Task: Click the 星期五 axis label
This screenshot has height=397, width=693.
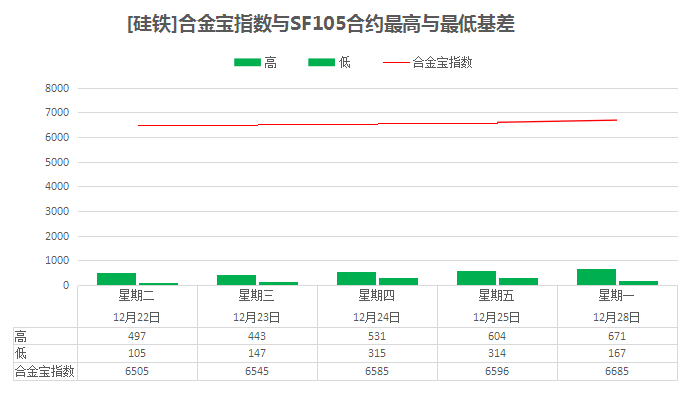Action: pyautogui.click(x=497, y=295)
